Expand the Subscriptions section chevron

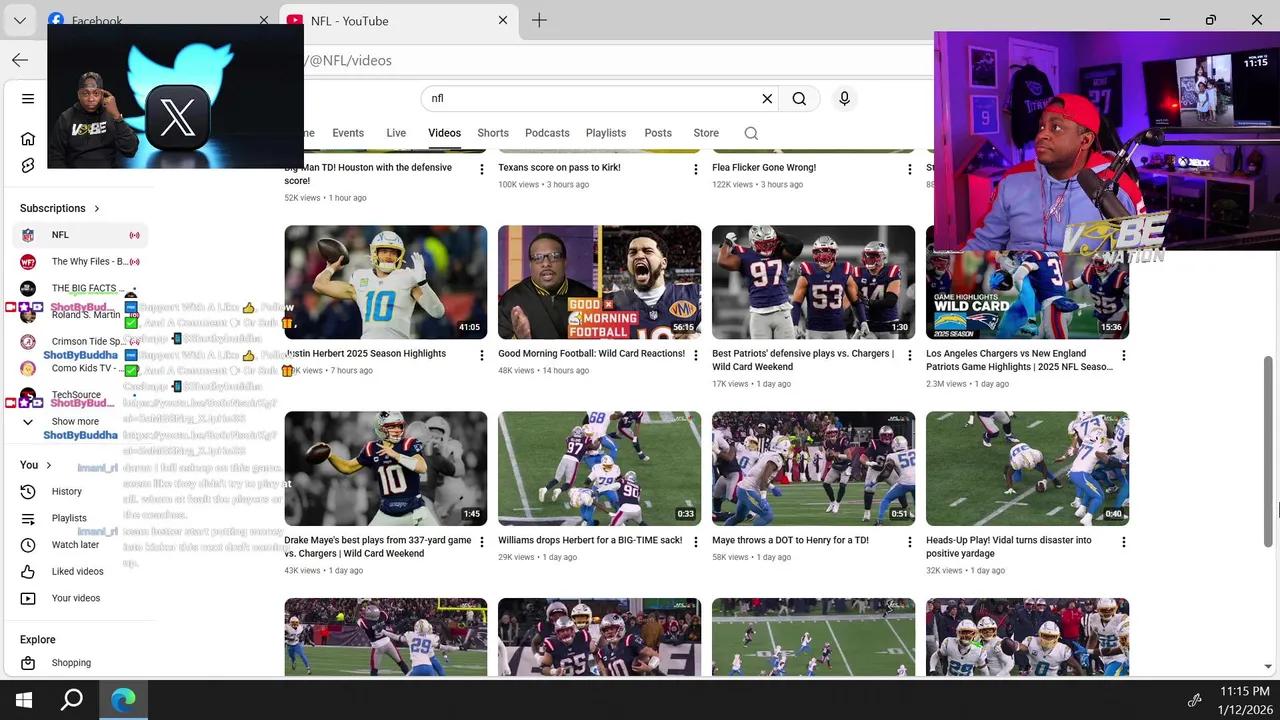click(x=97, y=208)
